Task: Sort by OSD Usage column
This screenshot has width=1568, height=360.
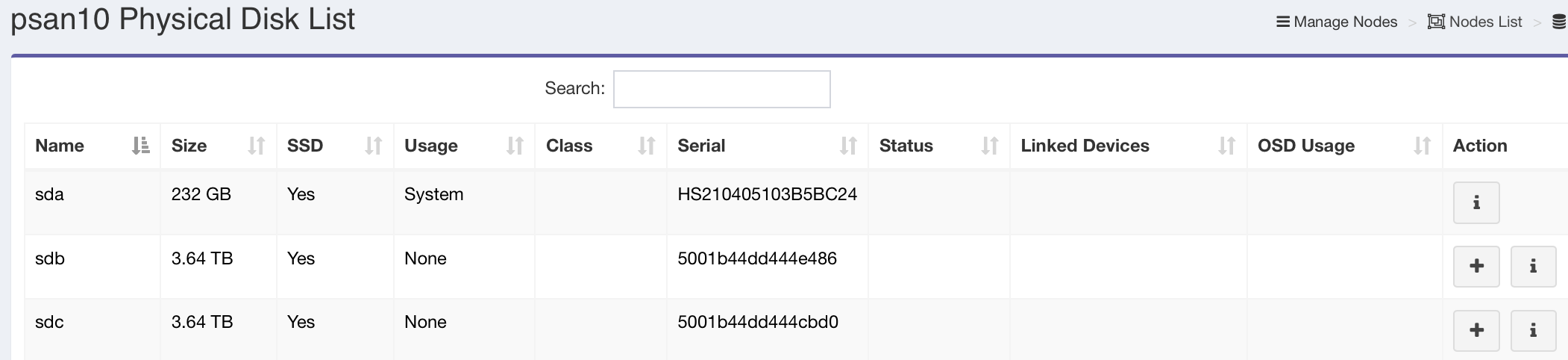Action: (1422, 146)
